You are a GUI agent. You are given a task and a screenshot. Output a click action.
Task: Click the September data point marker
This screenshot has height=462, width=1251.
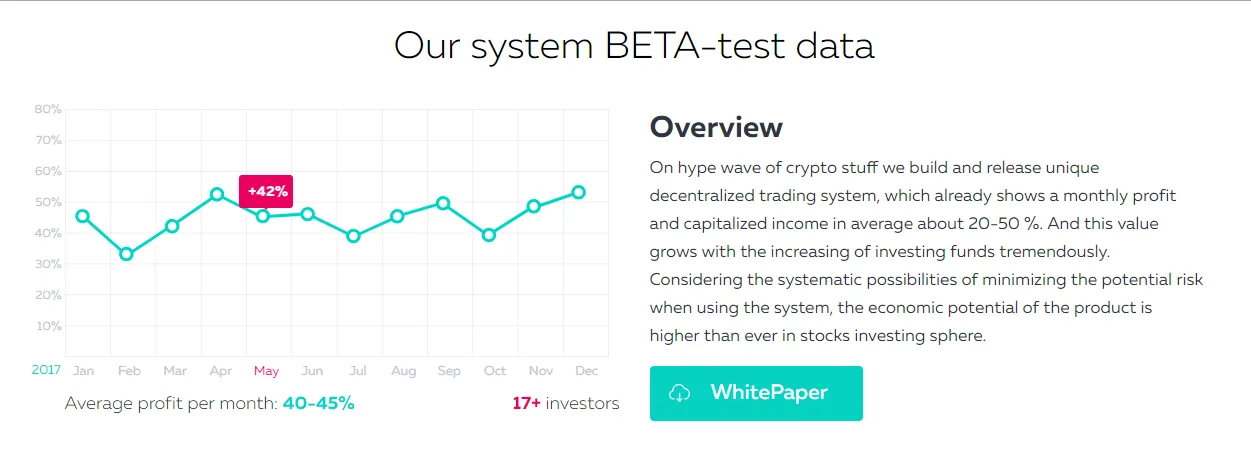coord(443,203)
